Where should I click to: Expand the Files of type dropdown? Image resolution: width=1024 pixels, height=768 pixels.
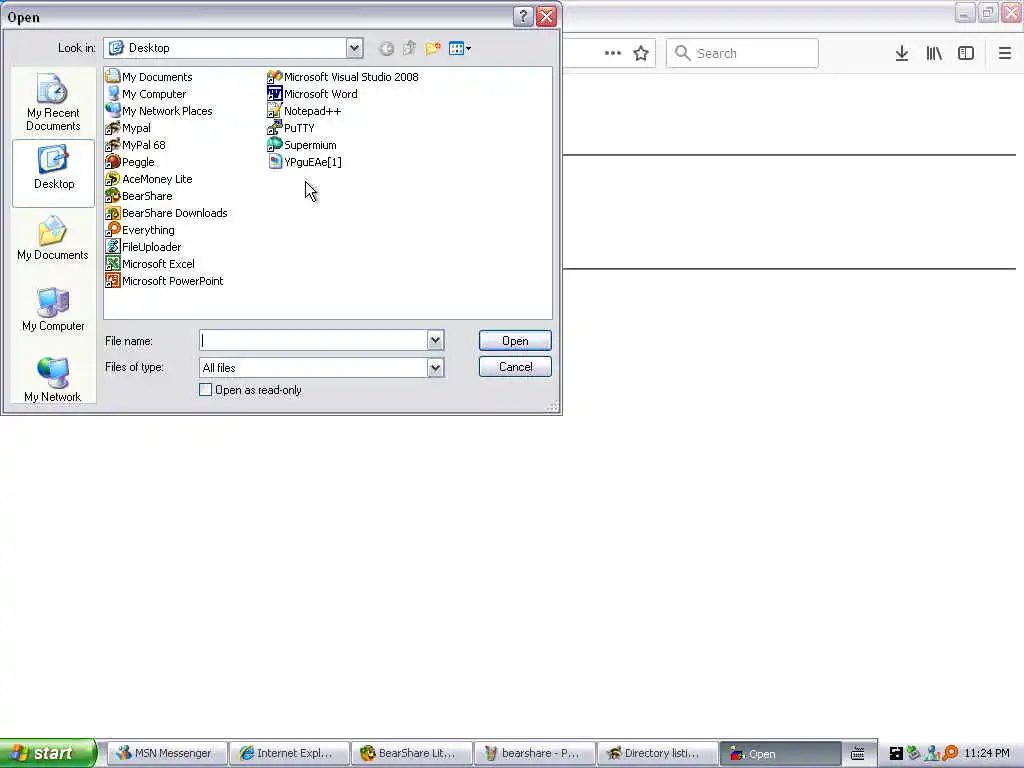point(436,368)
